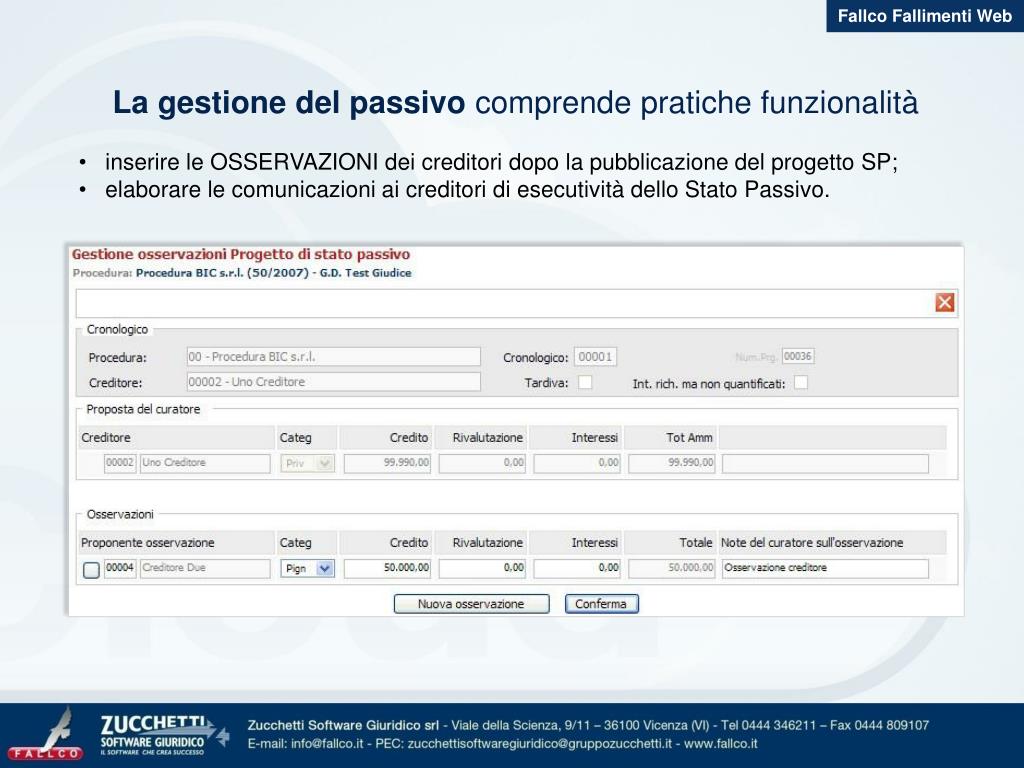Click the Creditore Due name field
1024x768 pixels.
click(x=205, y=568)
